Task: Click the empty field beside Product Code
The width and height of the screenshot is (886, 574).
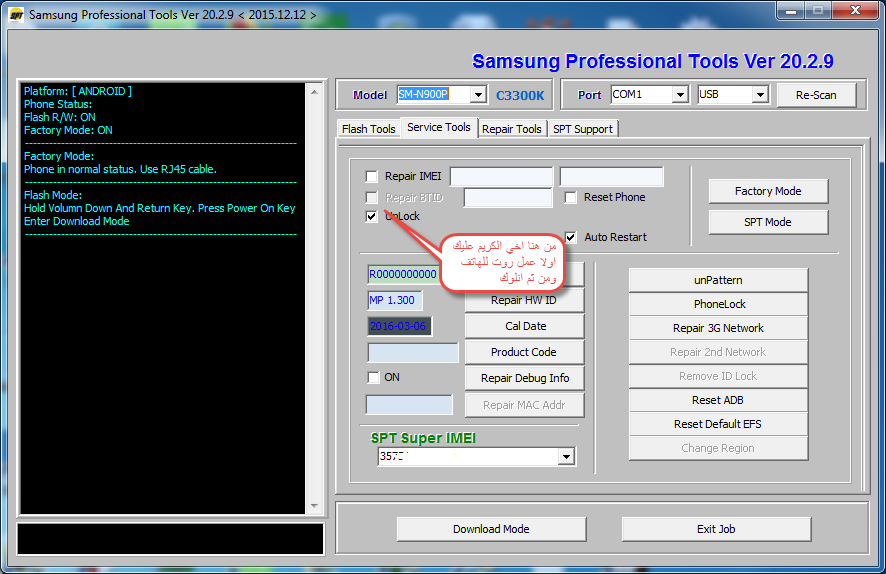Action: [412, 353]
